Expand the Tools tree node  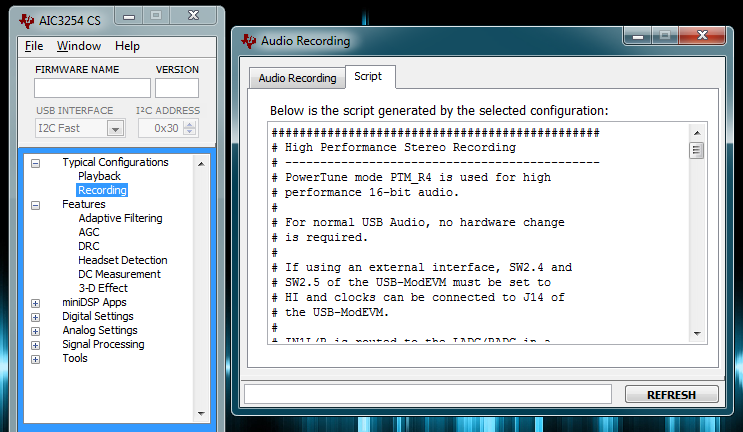click(x=36, y=359)
